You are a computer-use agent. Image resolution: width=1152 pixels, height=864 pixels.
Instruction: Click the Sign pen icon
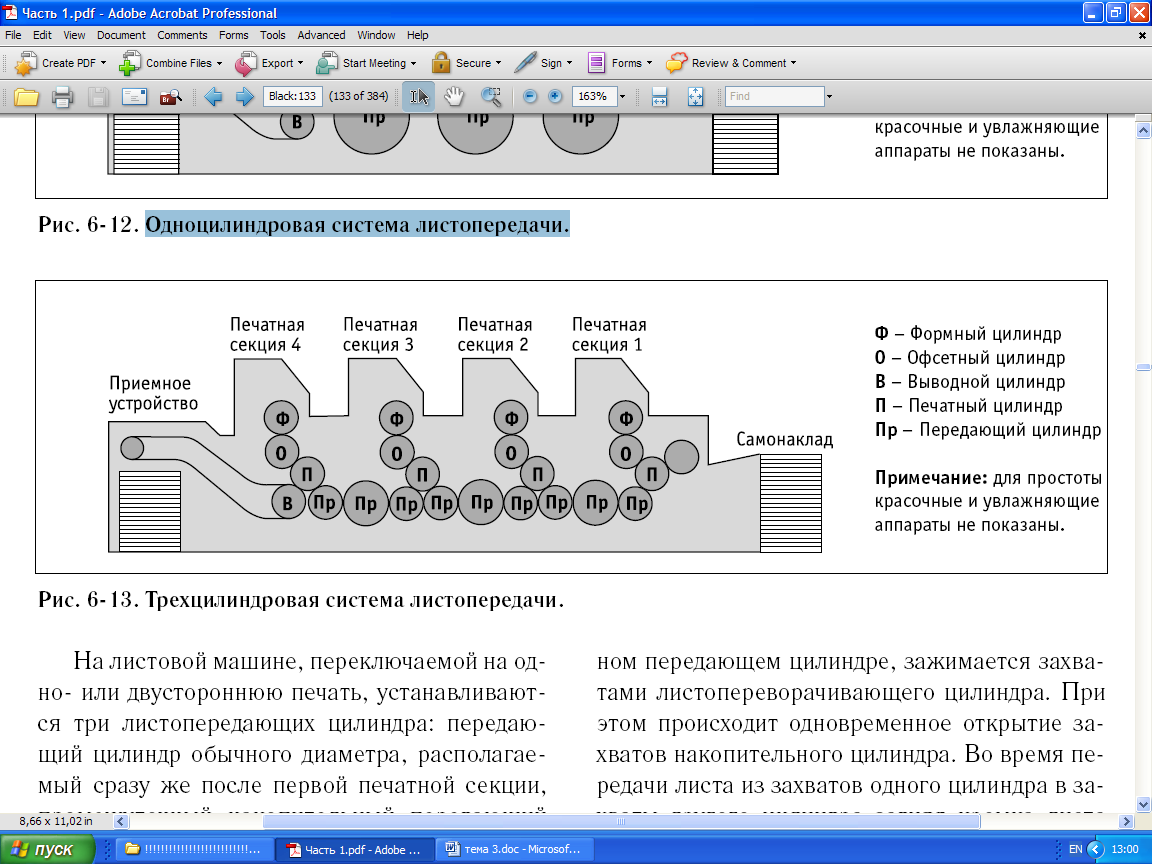525,63
